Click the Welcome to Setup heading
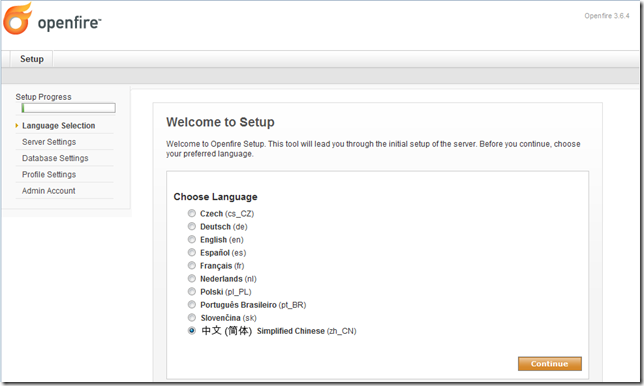 (220, 122)
